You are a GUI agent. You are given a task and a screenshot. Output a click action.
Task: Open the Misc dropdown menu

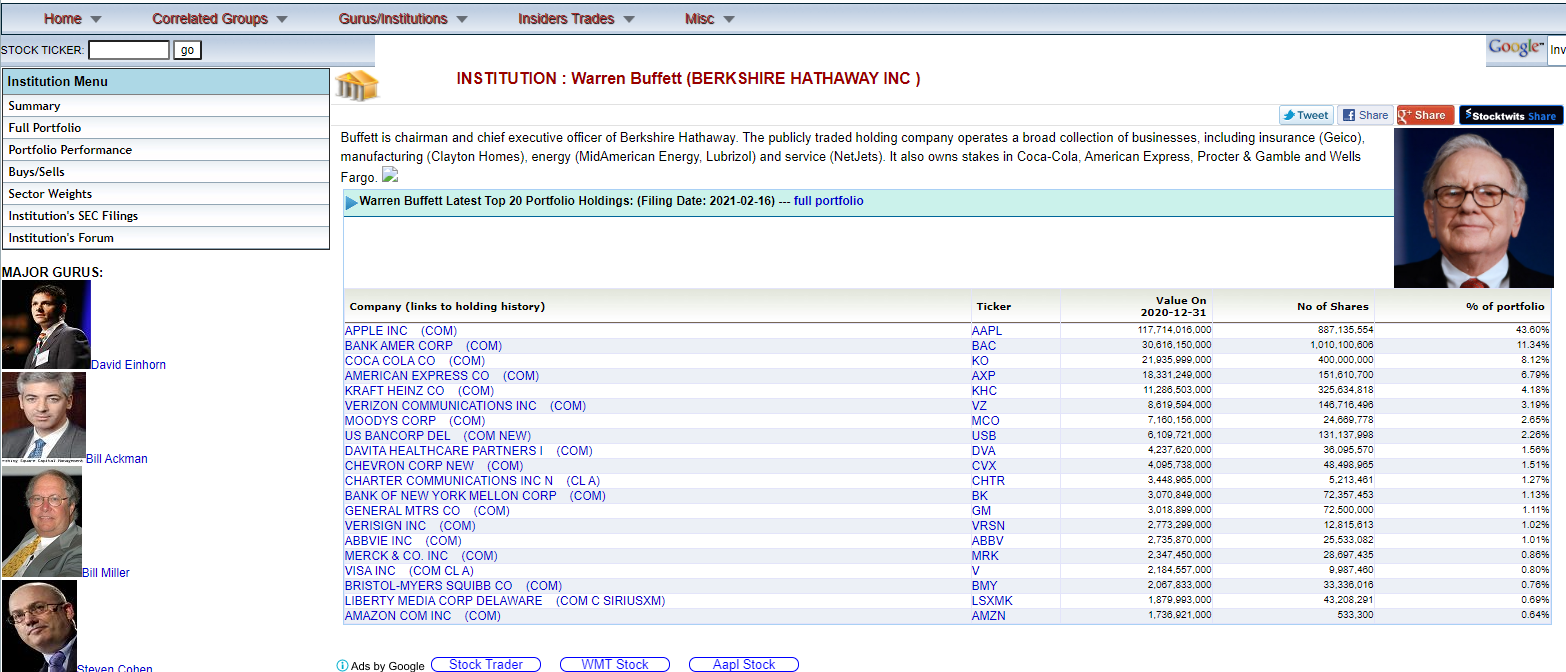point(710,19)
